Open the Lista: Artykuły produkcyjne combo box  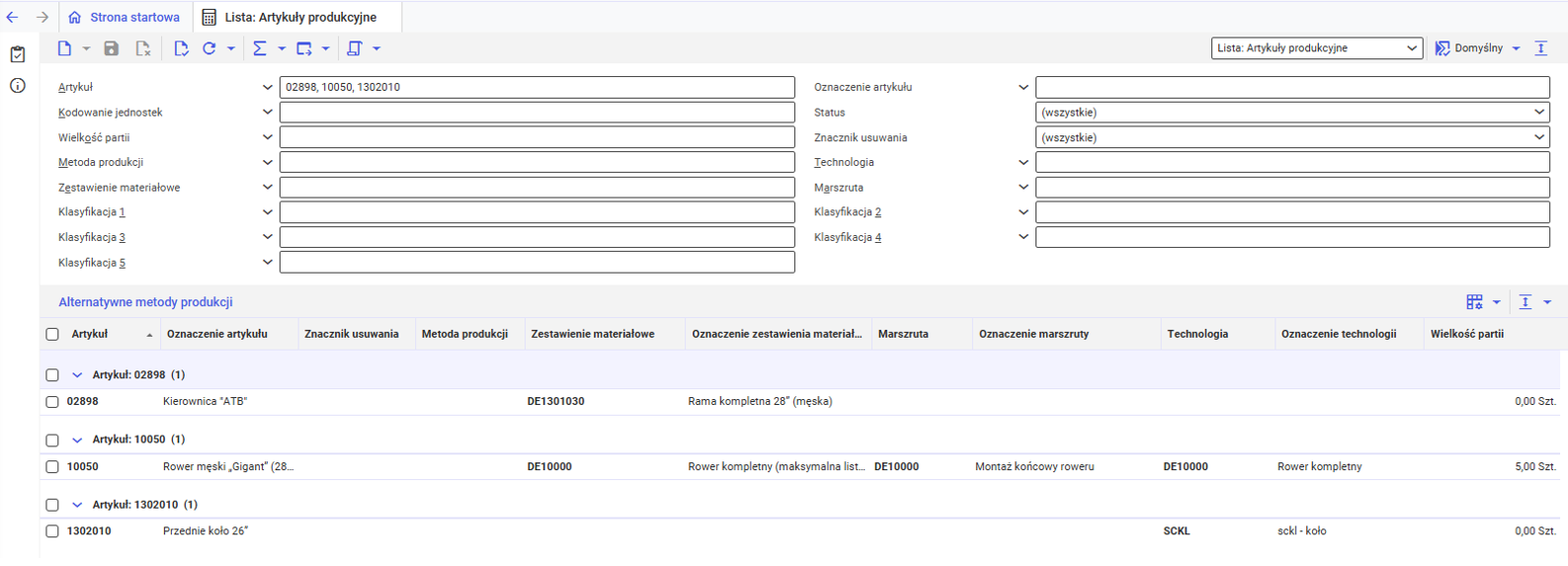[x=1316, y=47]
